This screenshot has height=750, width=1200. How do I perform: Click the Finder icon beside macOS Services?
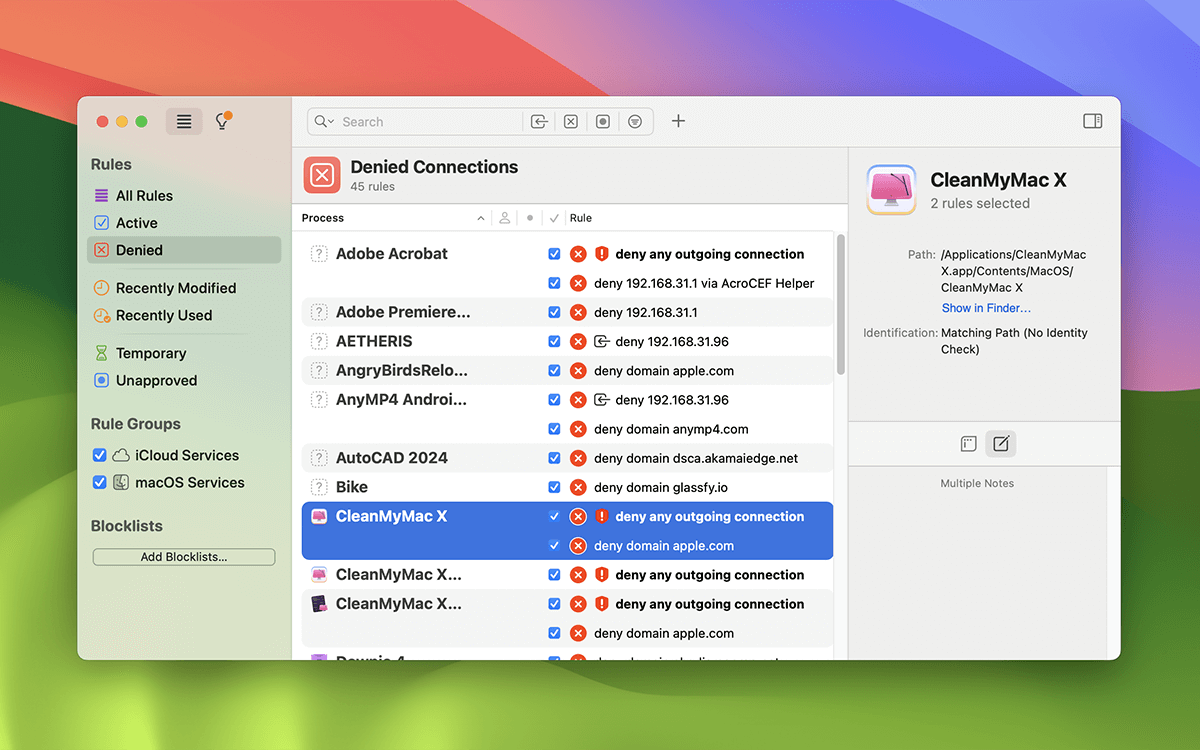pos(121,482)
